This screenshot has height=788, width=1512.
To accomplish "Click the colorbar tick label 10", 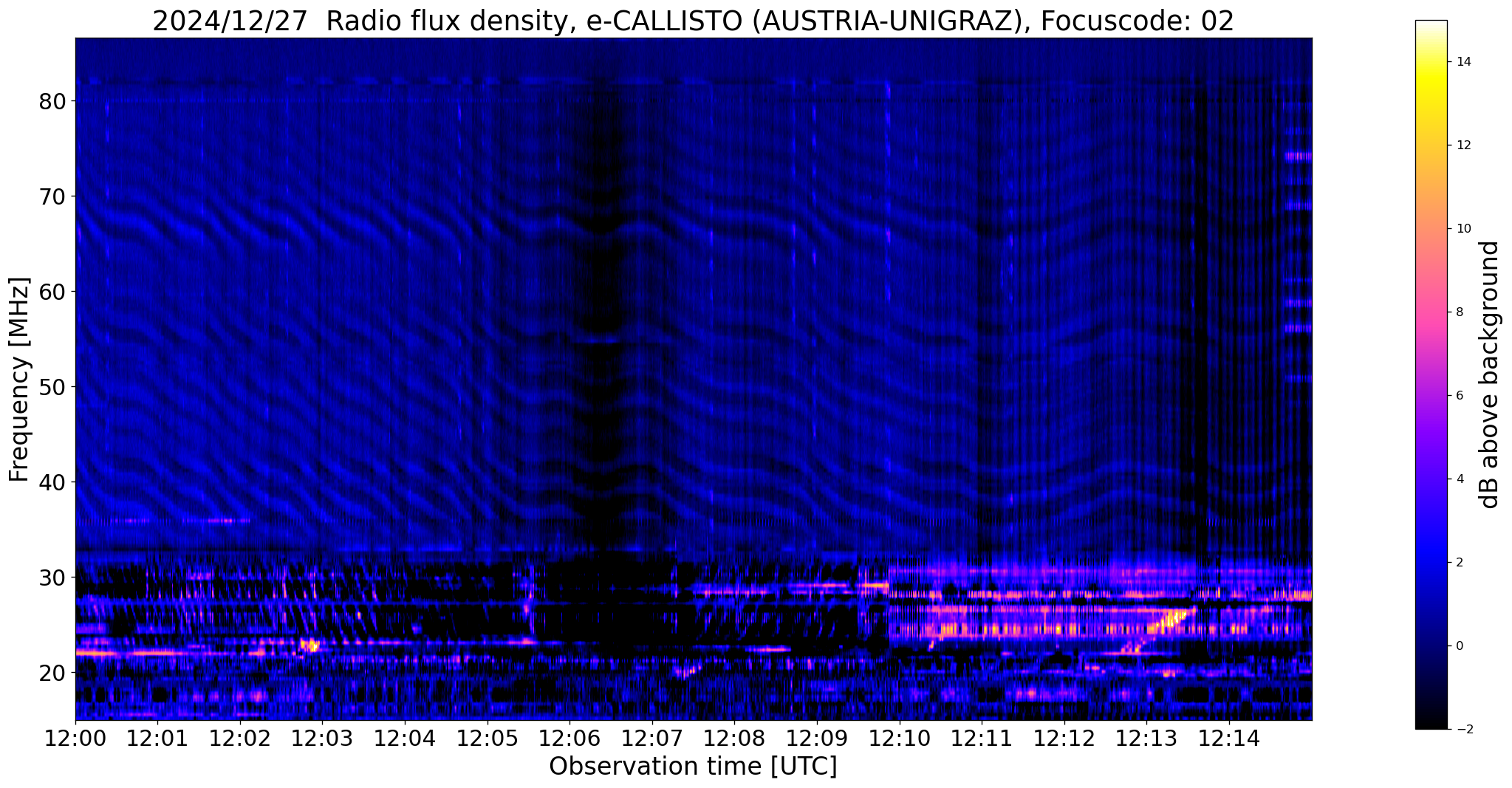I will 1463,229.
